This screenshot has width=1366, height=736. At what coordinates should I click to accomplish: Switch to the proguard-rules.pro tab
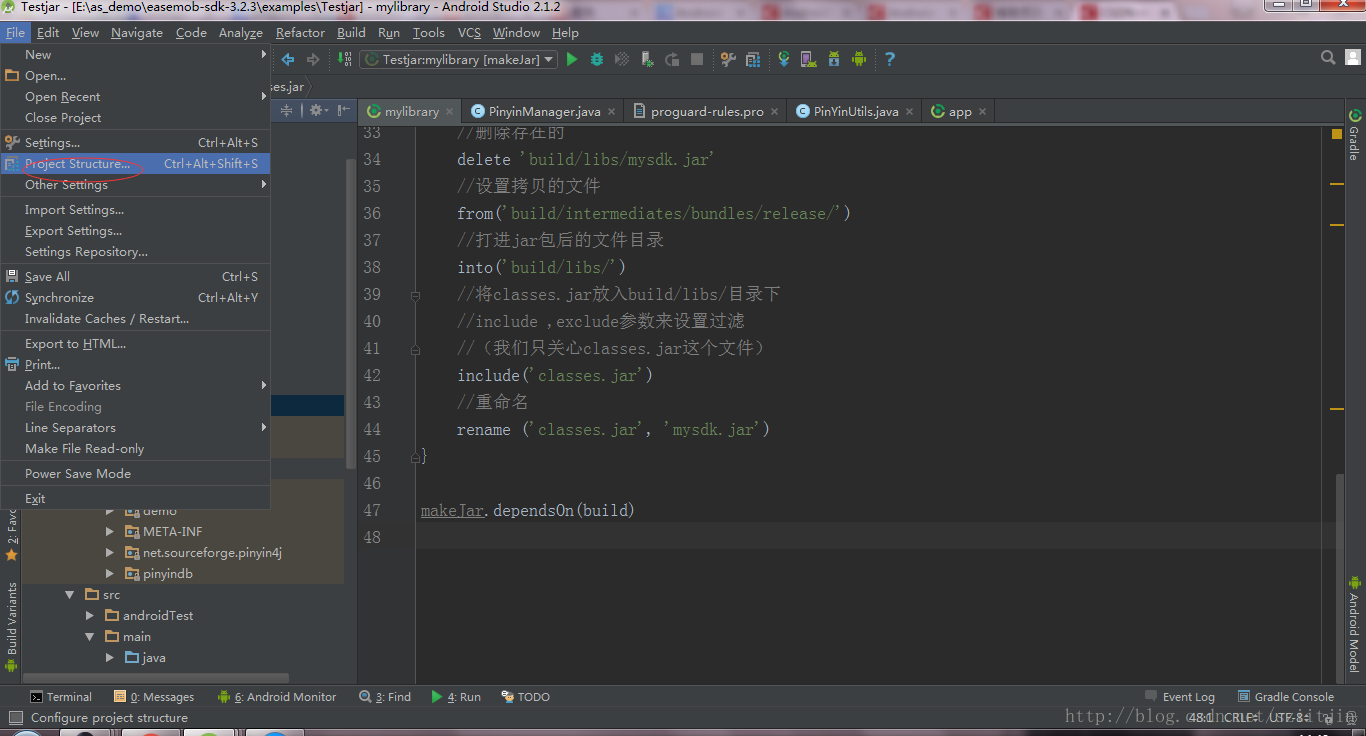706,112
